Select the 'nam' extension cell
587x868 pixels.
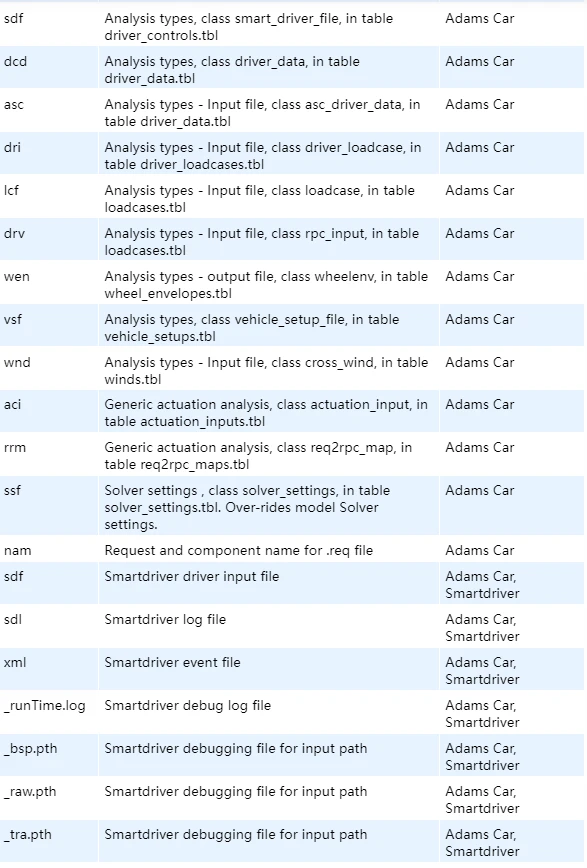(17, 550)
